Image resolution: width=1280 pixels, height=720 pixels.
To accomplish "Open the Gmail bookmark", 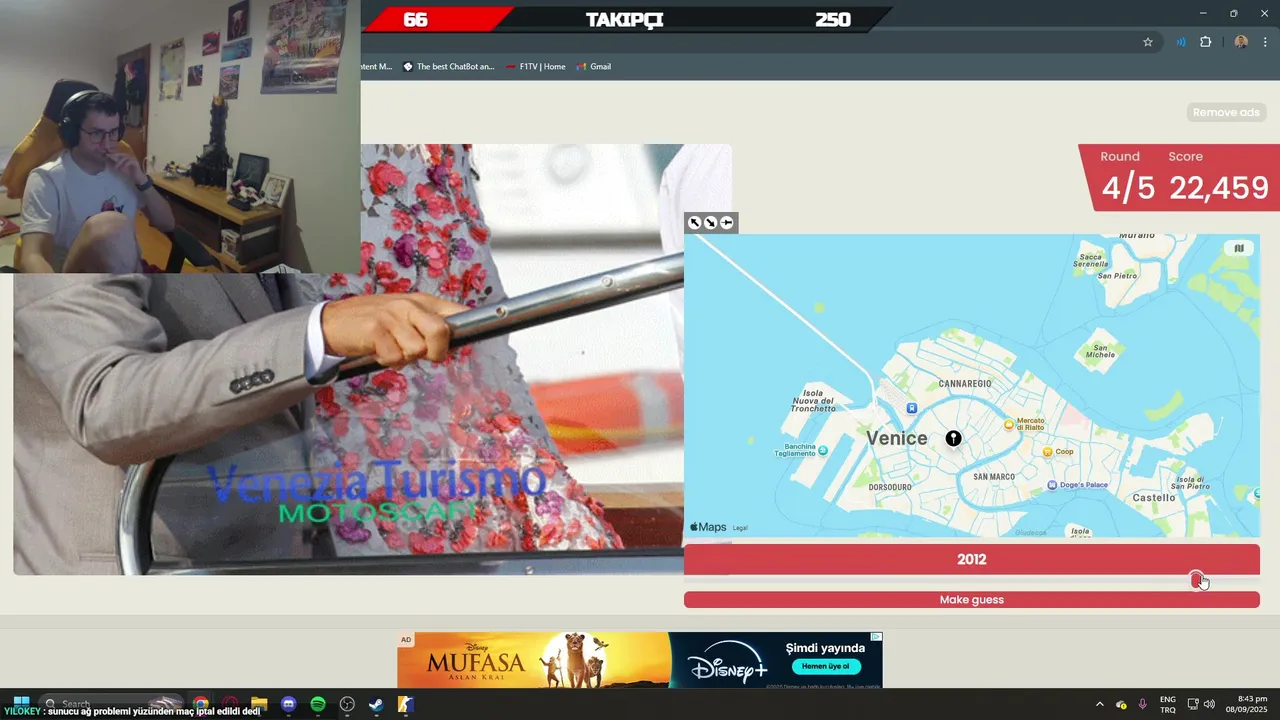I will 594,67.
